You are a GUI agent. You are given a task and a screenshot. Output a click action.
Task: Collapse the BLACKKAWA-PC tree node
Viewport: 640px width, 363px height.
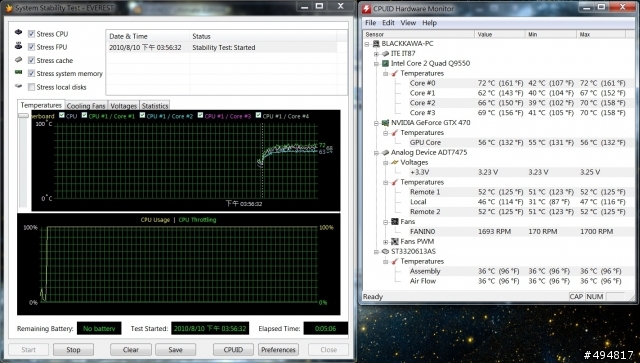(x=367, y=44)
